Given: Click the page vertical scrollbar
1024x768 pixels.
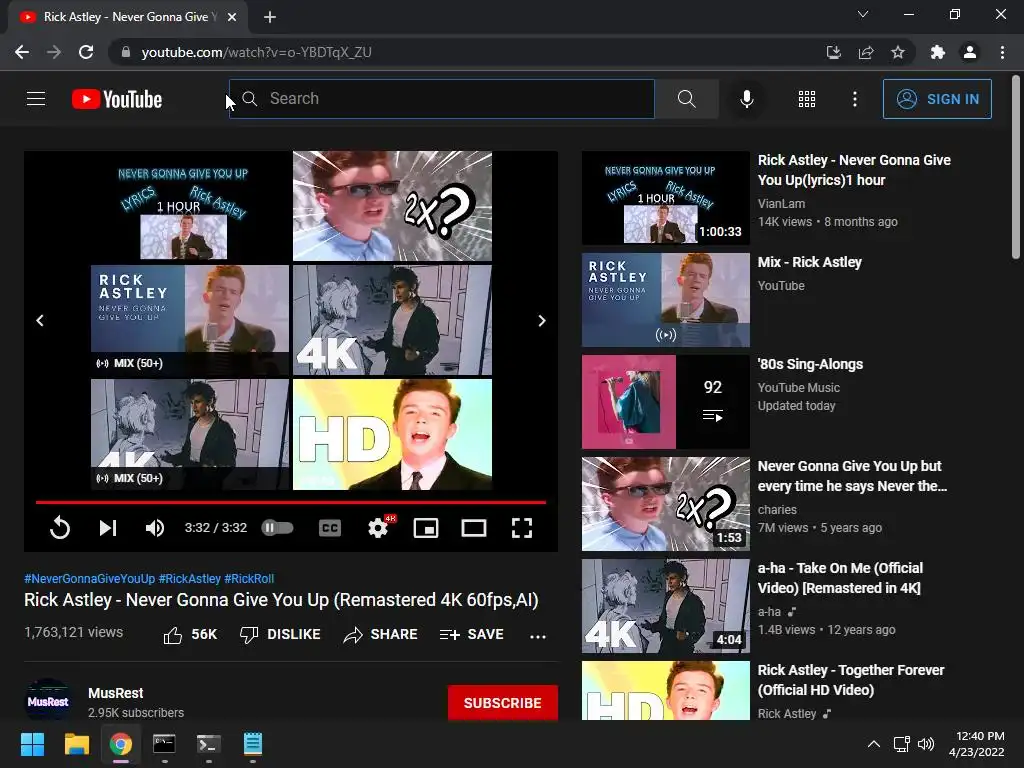Looking at the screenshot, I should (x=1016, y=167).
